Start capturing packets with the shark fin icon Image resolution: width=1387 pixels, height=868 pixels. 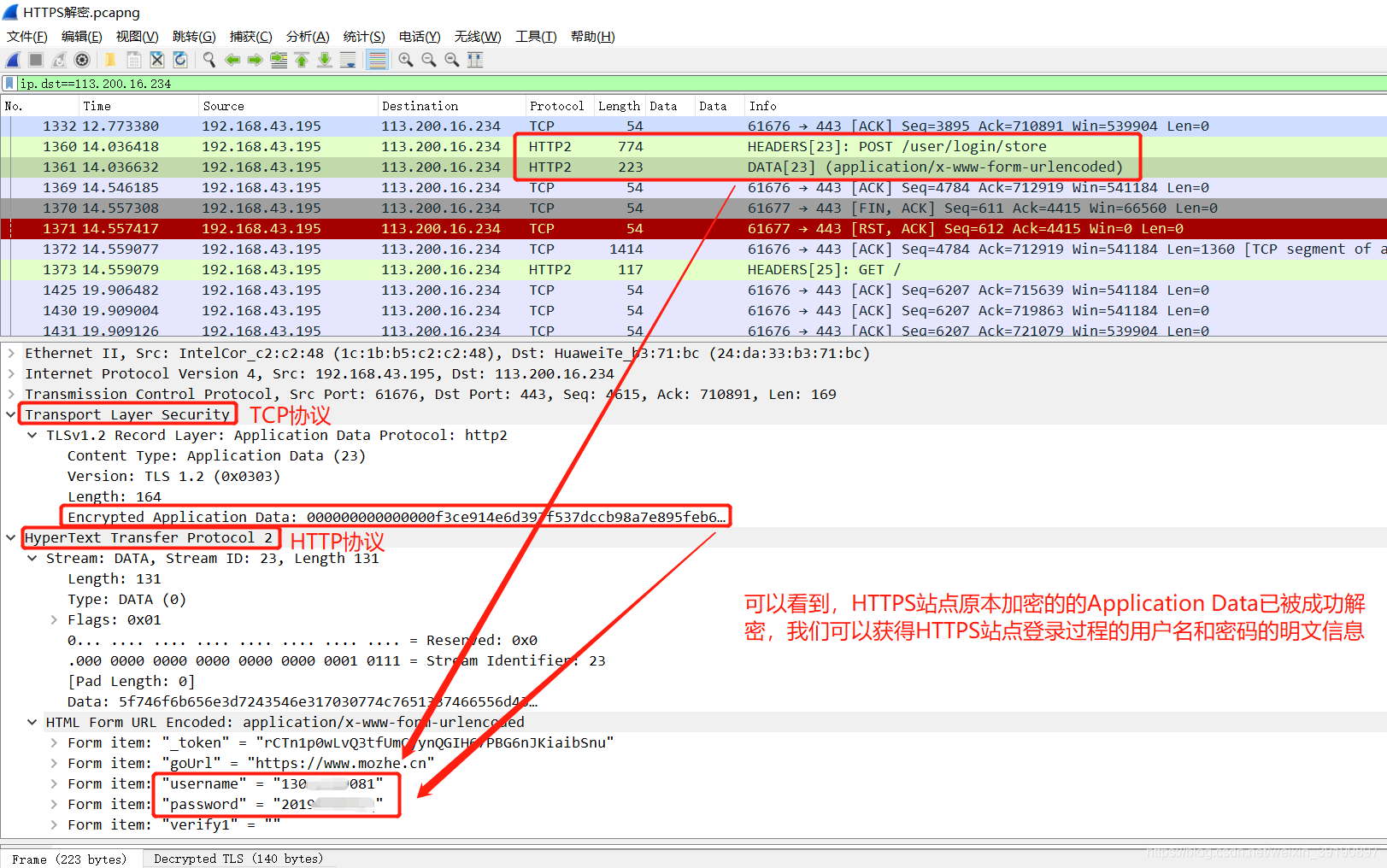[x=13, y=60]
